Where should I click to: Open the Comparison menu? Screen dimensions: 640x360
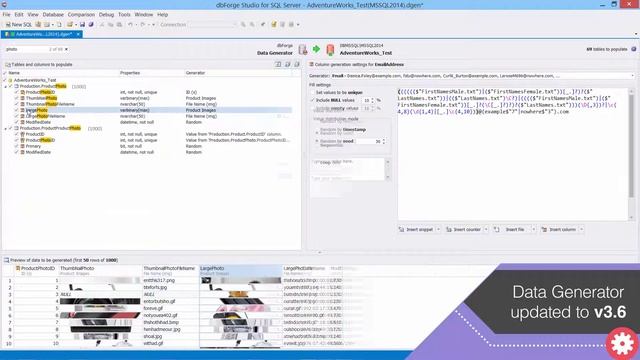[x=81, y=15]
